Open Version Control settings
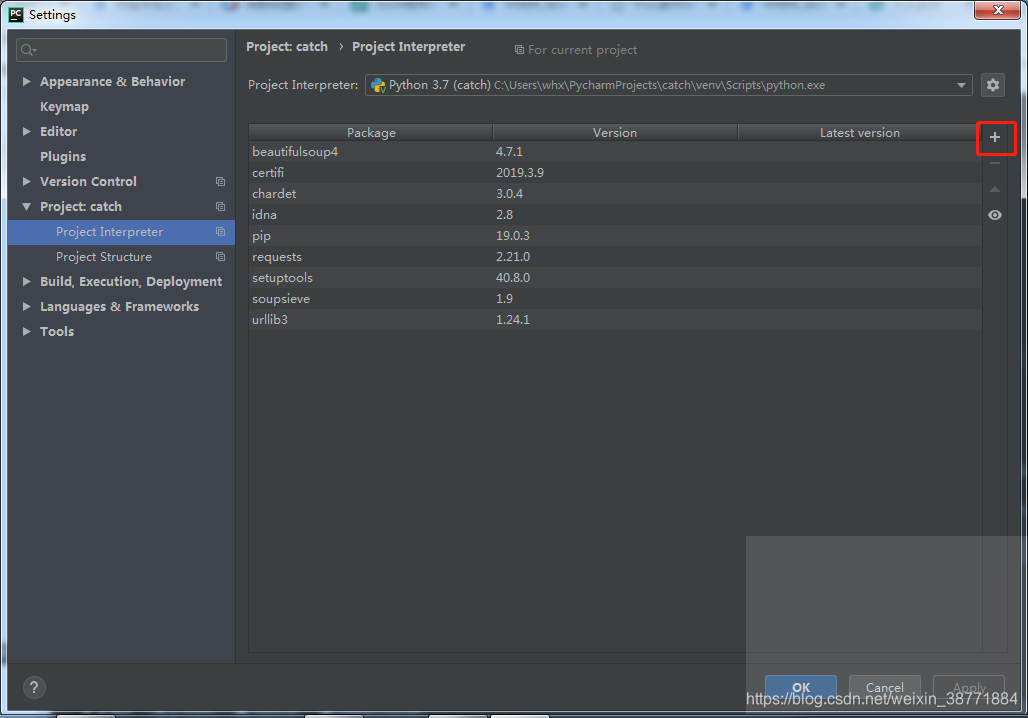Screen dimensions: 1028x718 89,182
